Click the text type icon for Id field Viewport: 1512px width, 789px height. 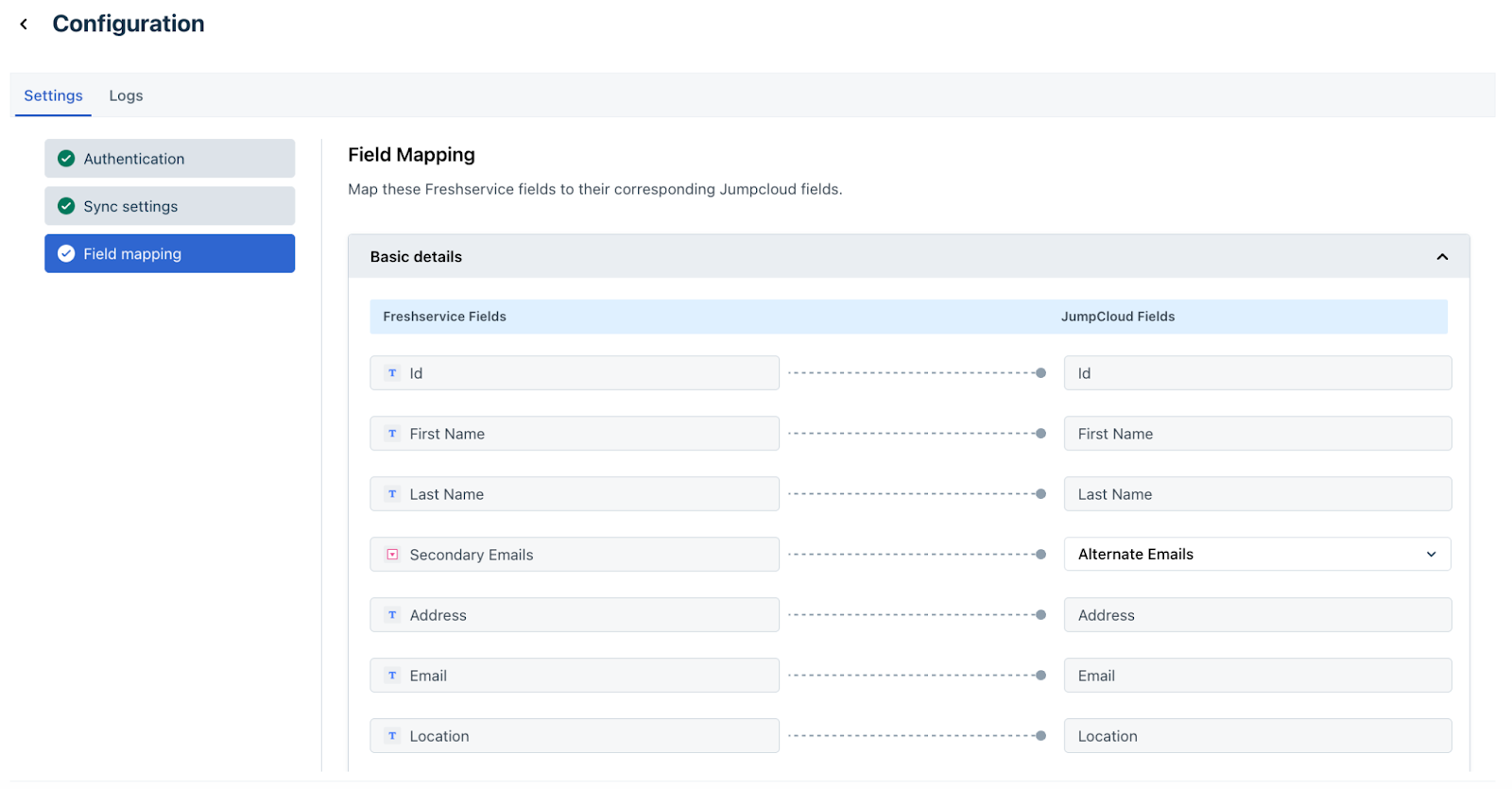392,373
